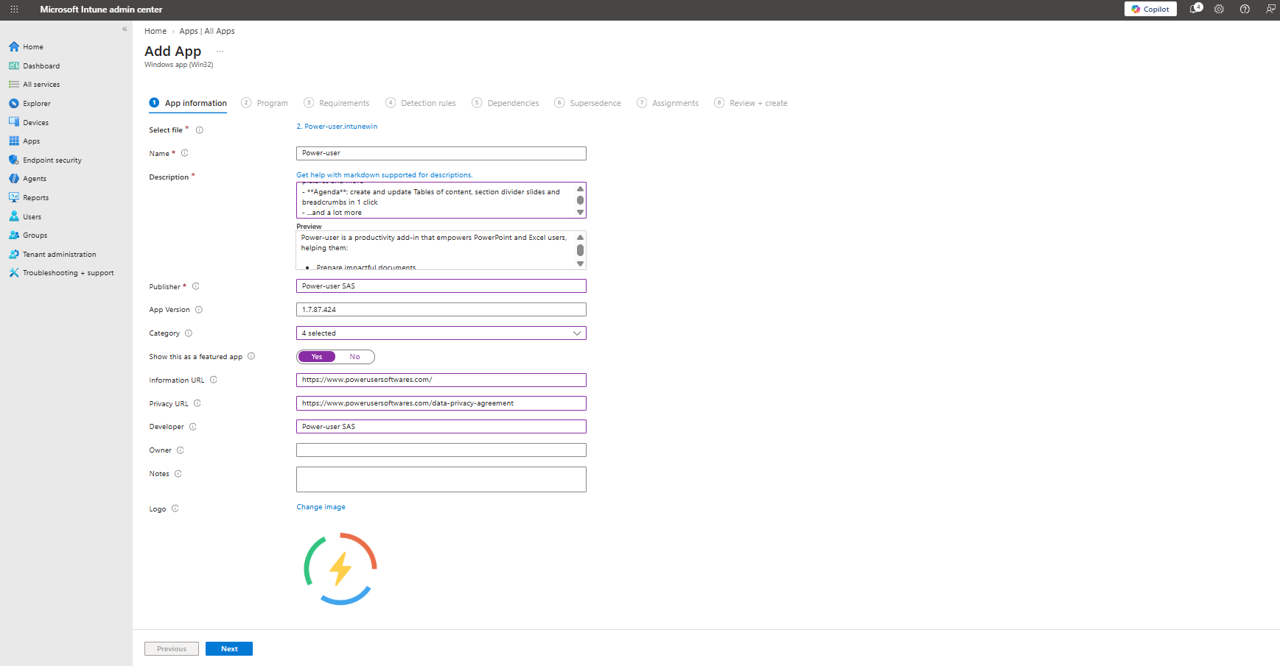
Task: Switch to the Program step tab
Action: coord(265,103)
